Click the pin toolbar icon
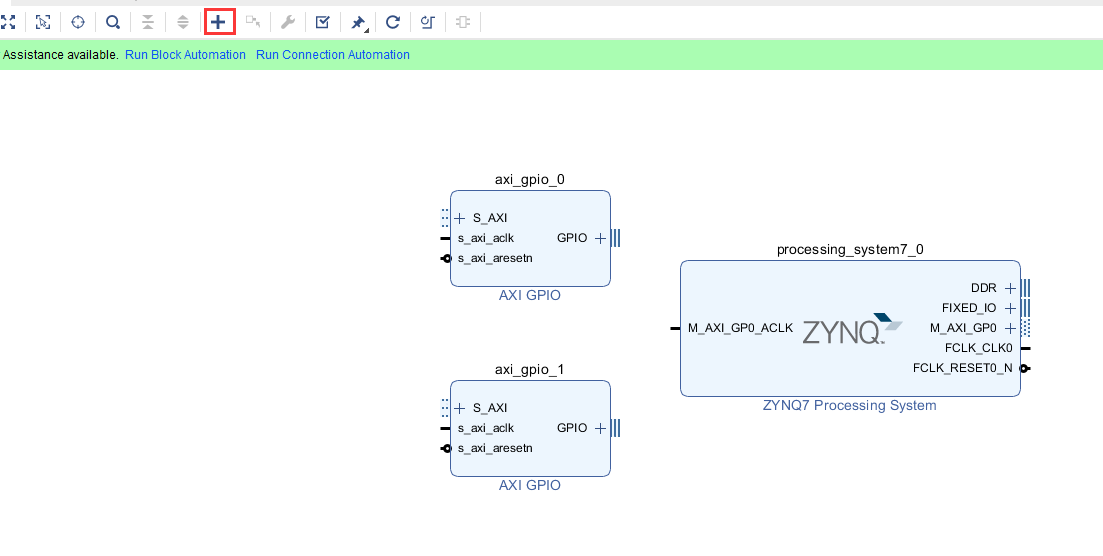Viewport: 1103px width, 556px height. point(358,23)
